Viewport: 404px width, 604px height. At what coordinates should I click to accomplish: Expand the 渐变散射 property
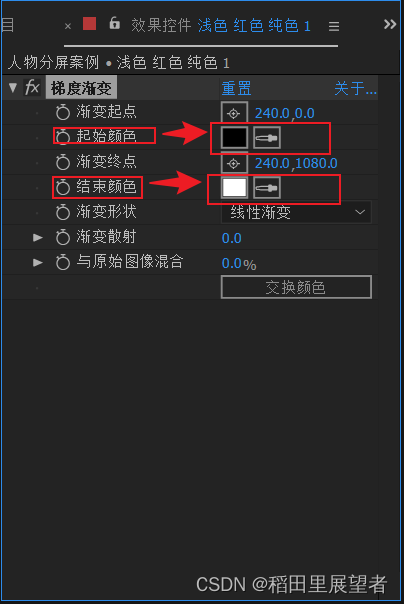click(x=38, y=237)
